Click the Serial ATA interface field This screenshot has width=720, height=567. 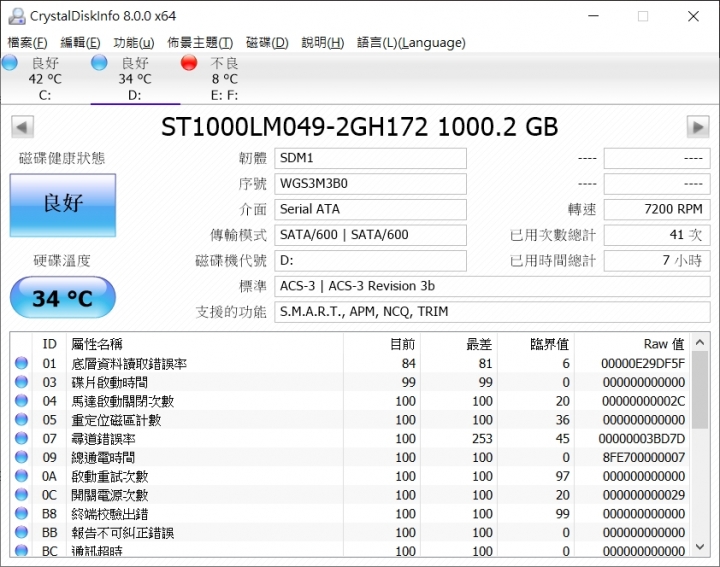pyautogui.click(x=370, y=209)
